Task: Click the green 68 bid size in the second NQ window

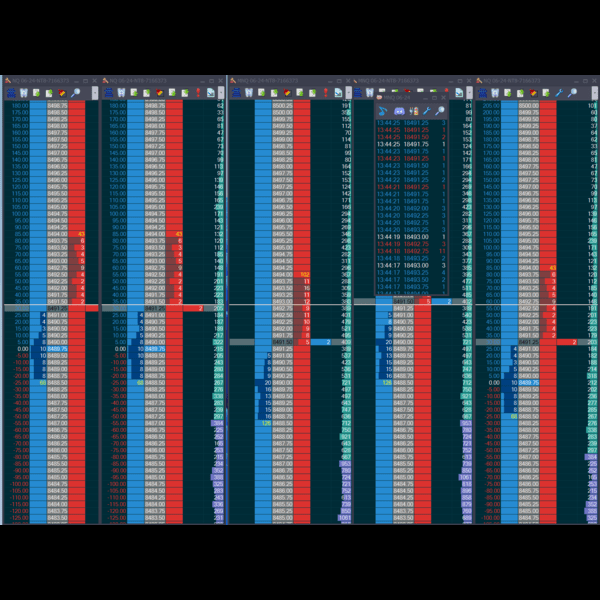Action: [x=140, y=383]
